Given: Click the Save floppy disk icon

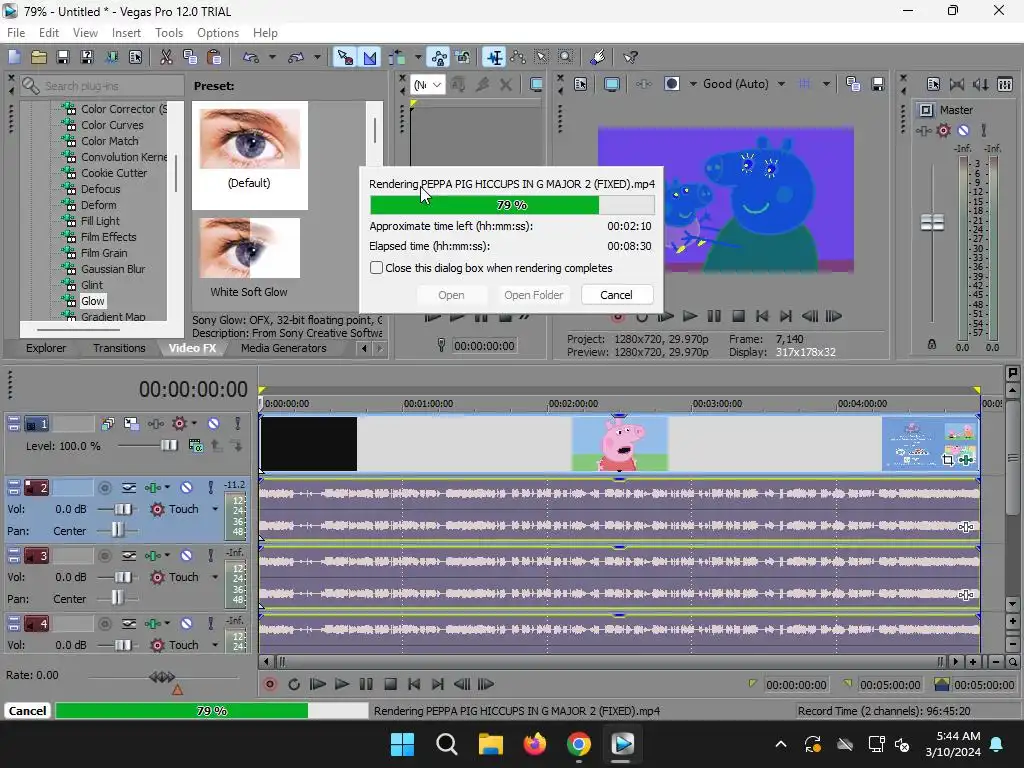Looking at the screenshot, I should point(63,57).
